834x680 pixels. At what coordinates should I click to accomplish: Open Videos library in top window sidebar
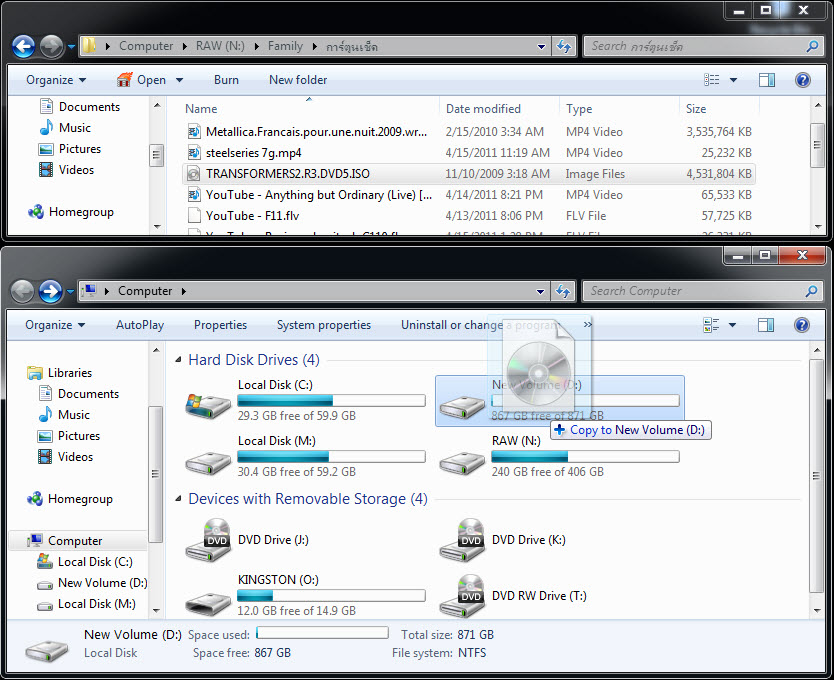click(66, 170)
